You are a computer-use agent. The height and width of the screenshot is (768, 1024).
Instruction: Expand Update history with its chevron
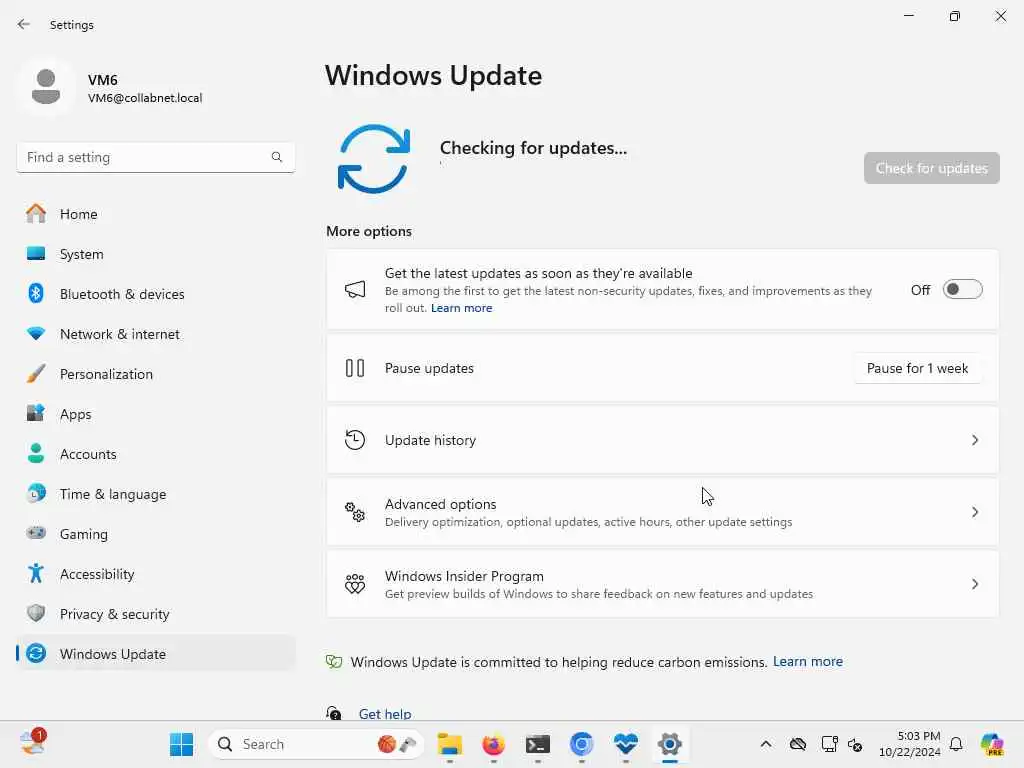tap(974, 440)
